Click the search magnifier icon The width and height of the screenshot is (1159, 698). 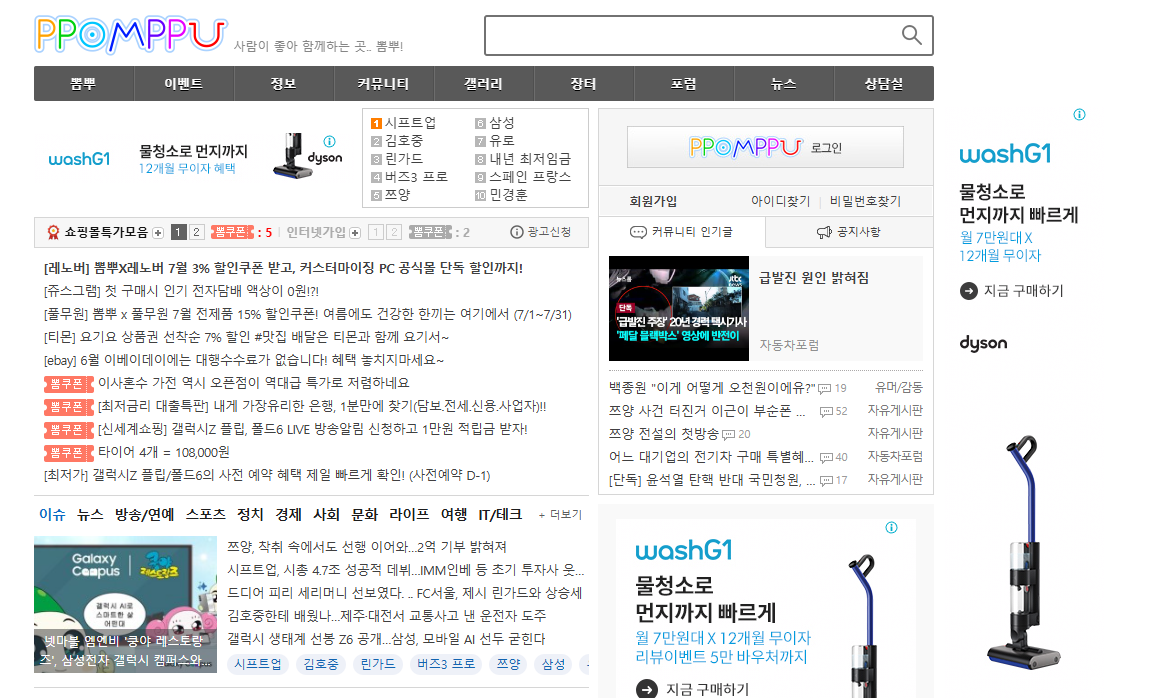(x=911, y=35)
